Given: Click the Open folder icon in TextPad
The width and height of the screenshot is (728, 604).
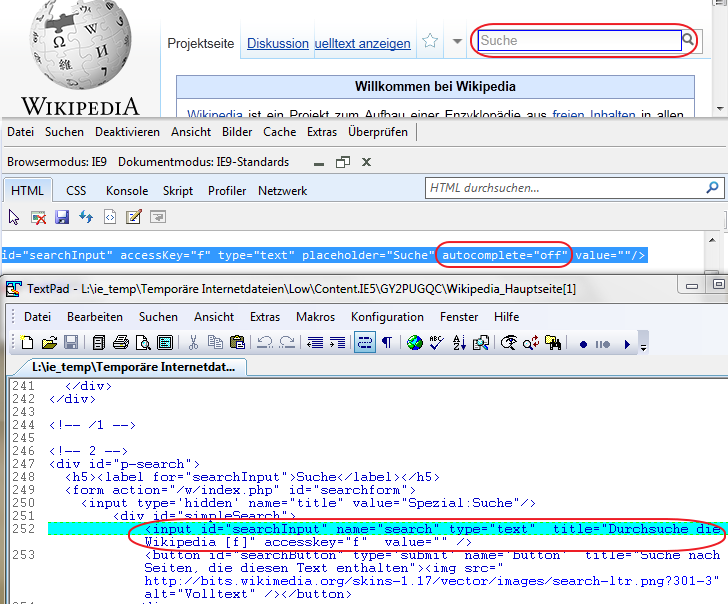Looking at the screenshot, I should [49, 343].
